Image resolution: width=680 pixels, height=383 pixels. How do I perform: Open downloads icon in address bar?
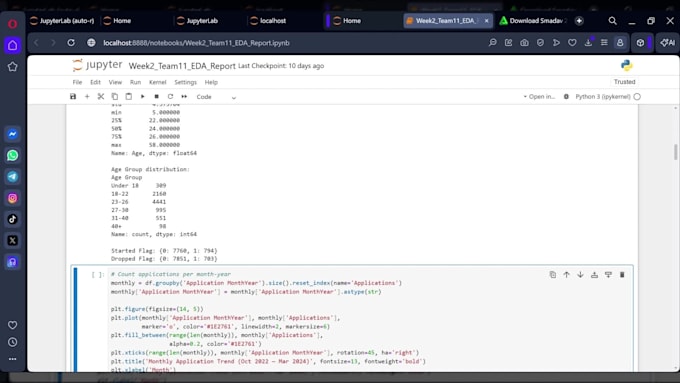588,43
